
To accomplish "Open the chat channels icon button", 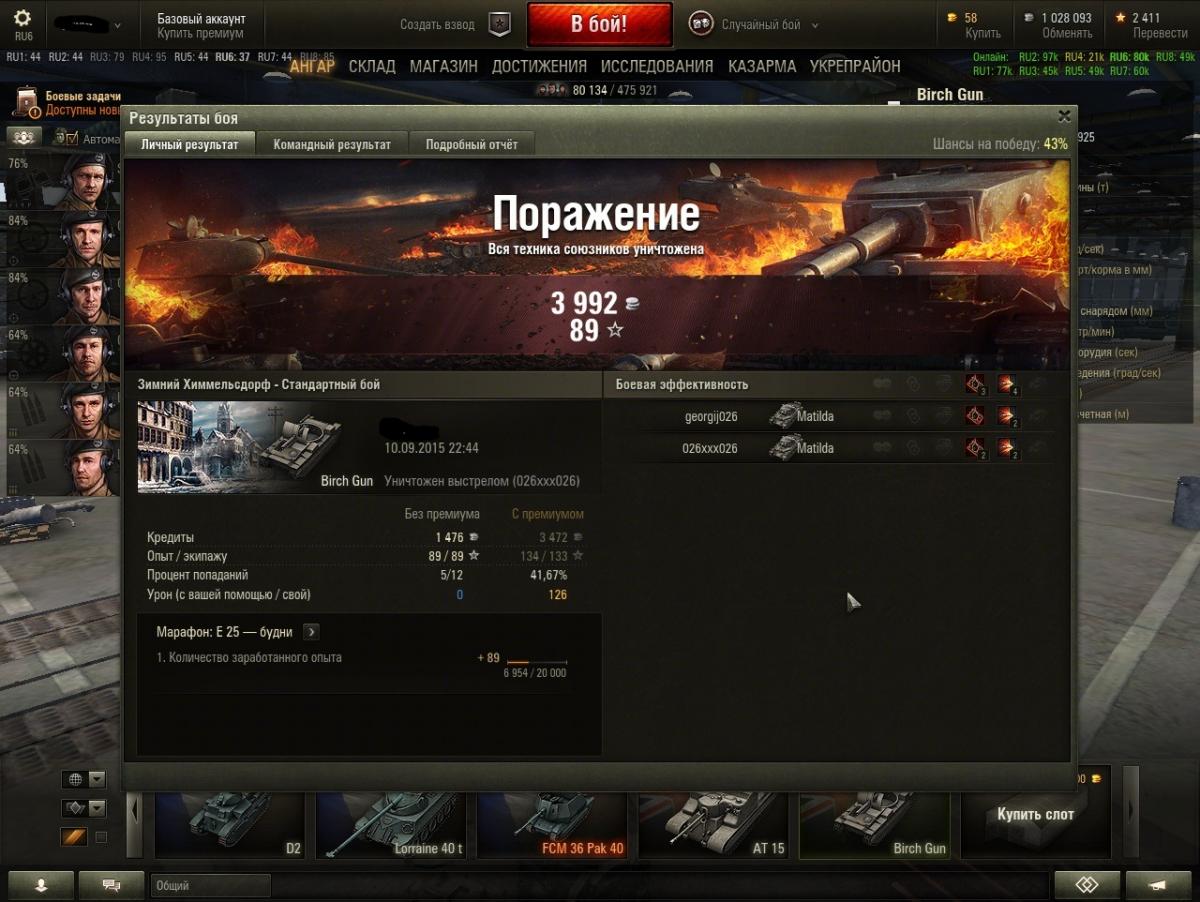I will point(111,884).
